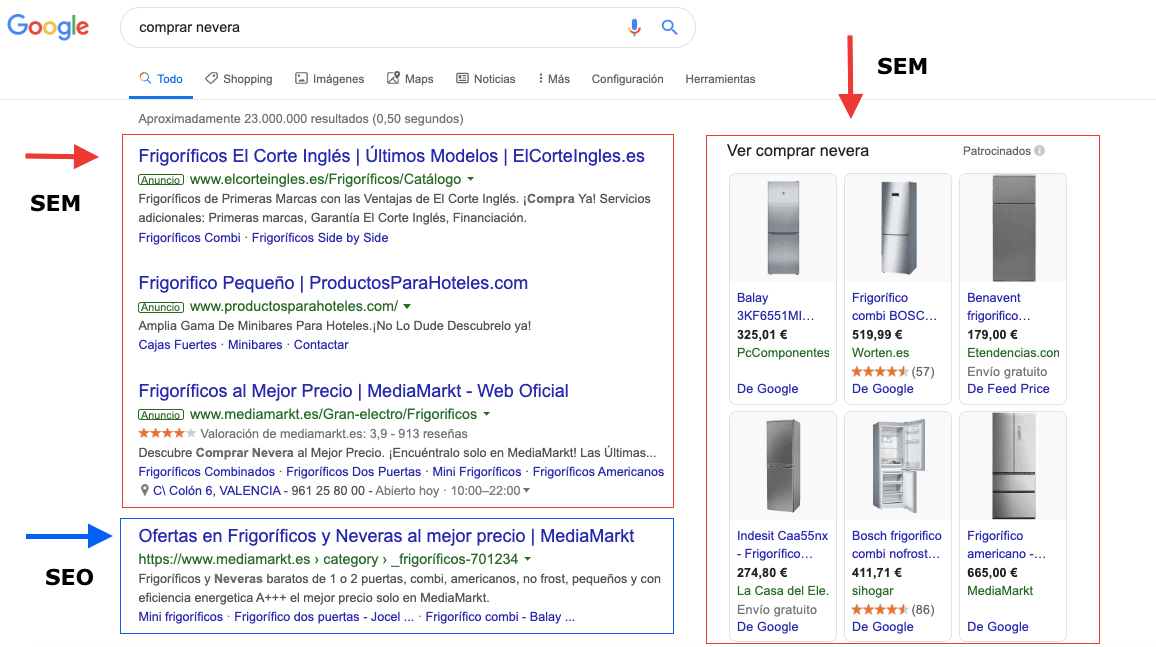Click Frigorífico combi - Balay link

coord(500,617)
